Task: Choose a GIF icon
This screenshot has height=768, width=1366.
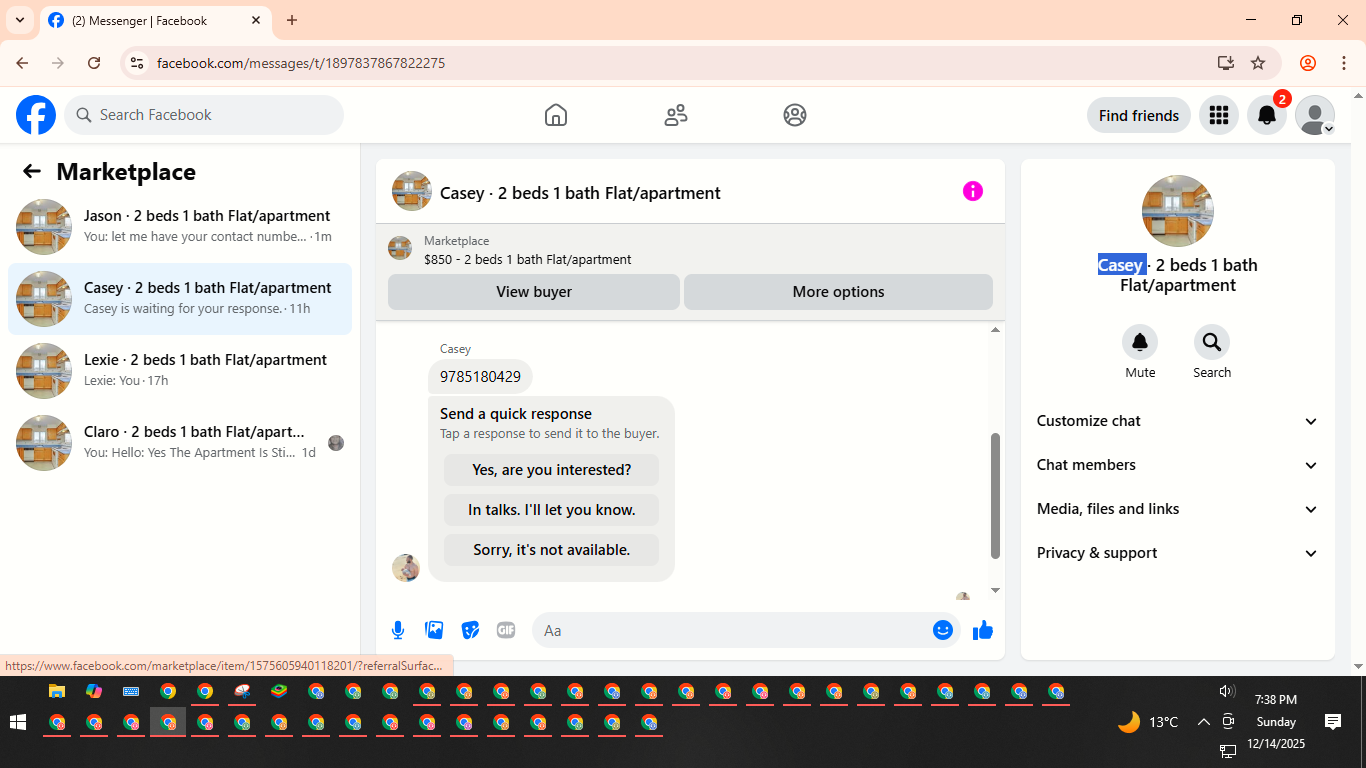Action: (506, 630)
